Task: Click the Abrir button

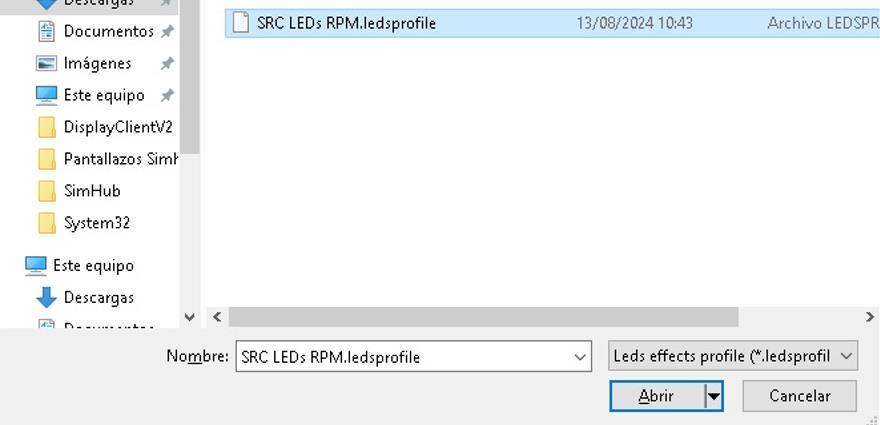Action: 657,396
